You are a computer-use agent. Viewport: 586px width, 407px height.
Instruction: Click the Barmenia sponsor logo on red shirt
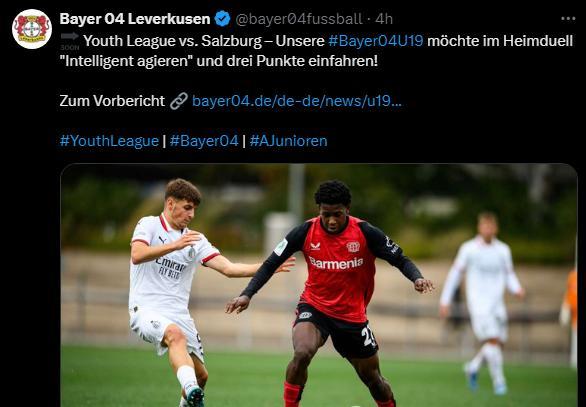[336, 263]
